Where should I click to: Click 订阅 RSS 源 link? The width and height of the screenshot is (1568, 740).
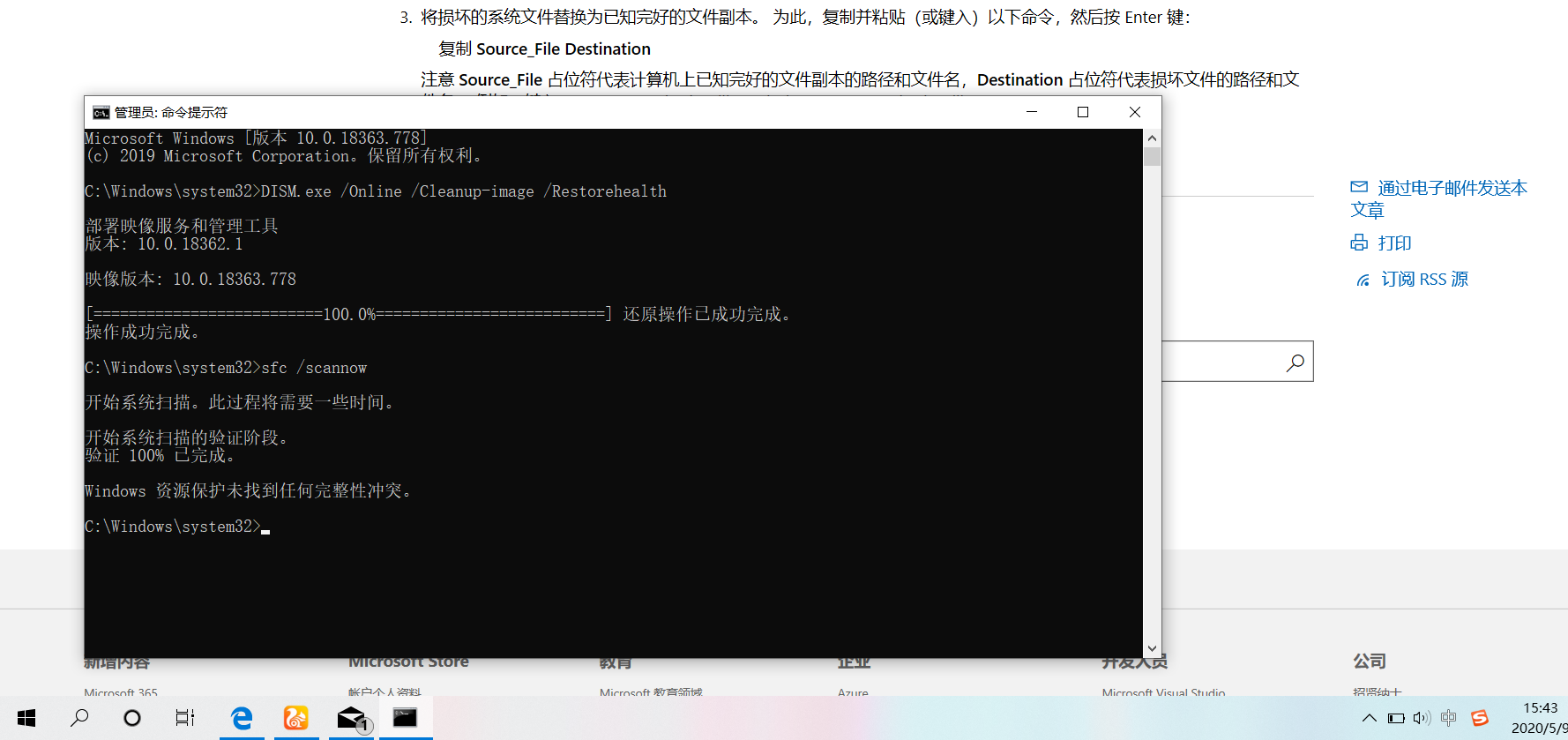1424,279
